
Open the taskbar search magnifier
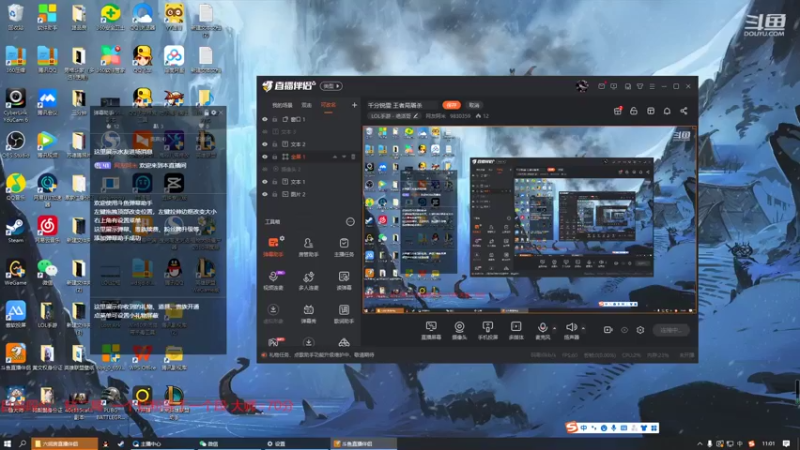coord(22,444)
